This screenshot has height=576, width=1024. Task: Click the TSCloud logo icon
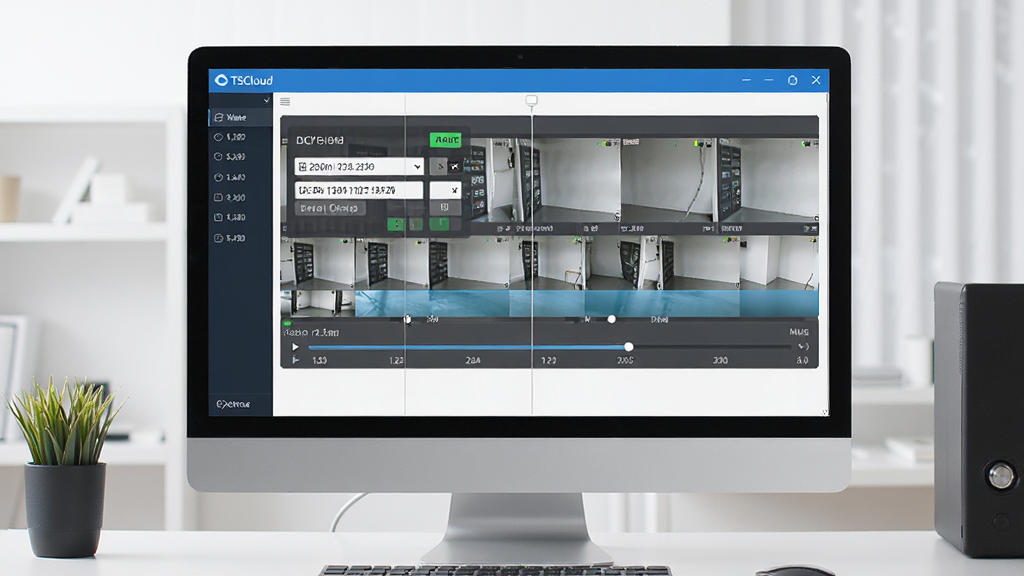[221, 80]
